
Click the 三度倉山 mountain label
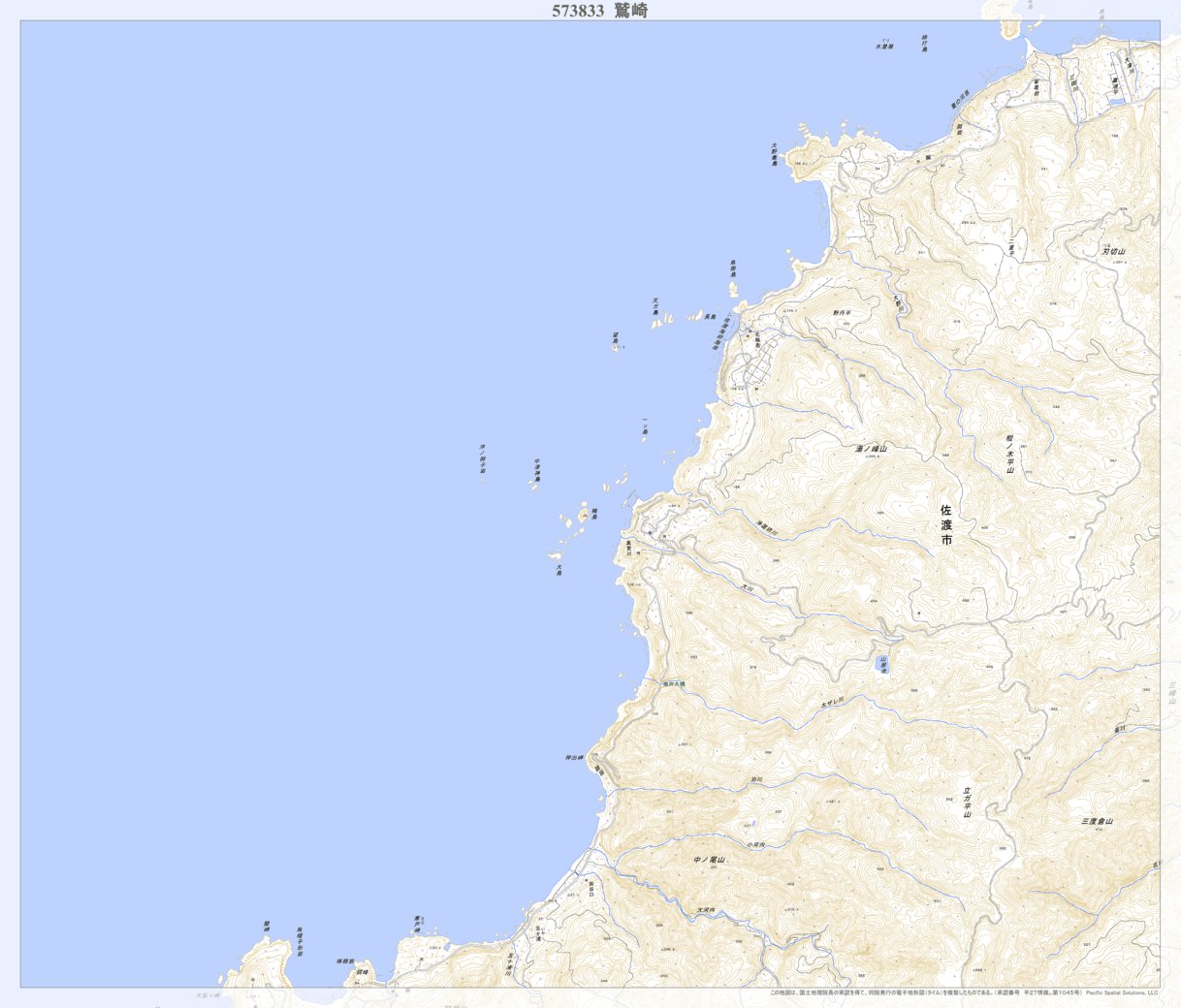(x=1097, y=821)
